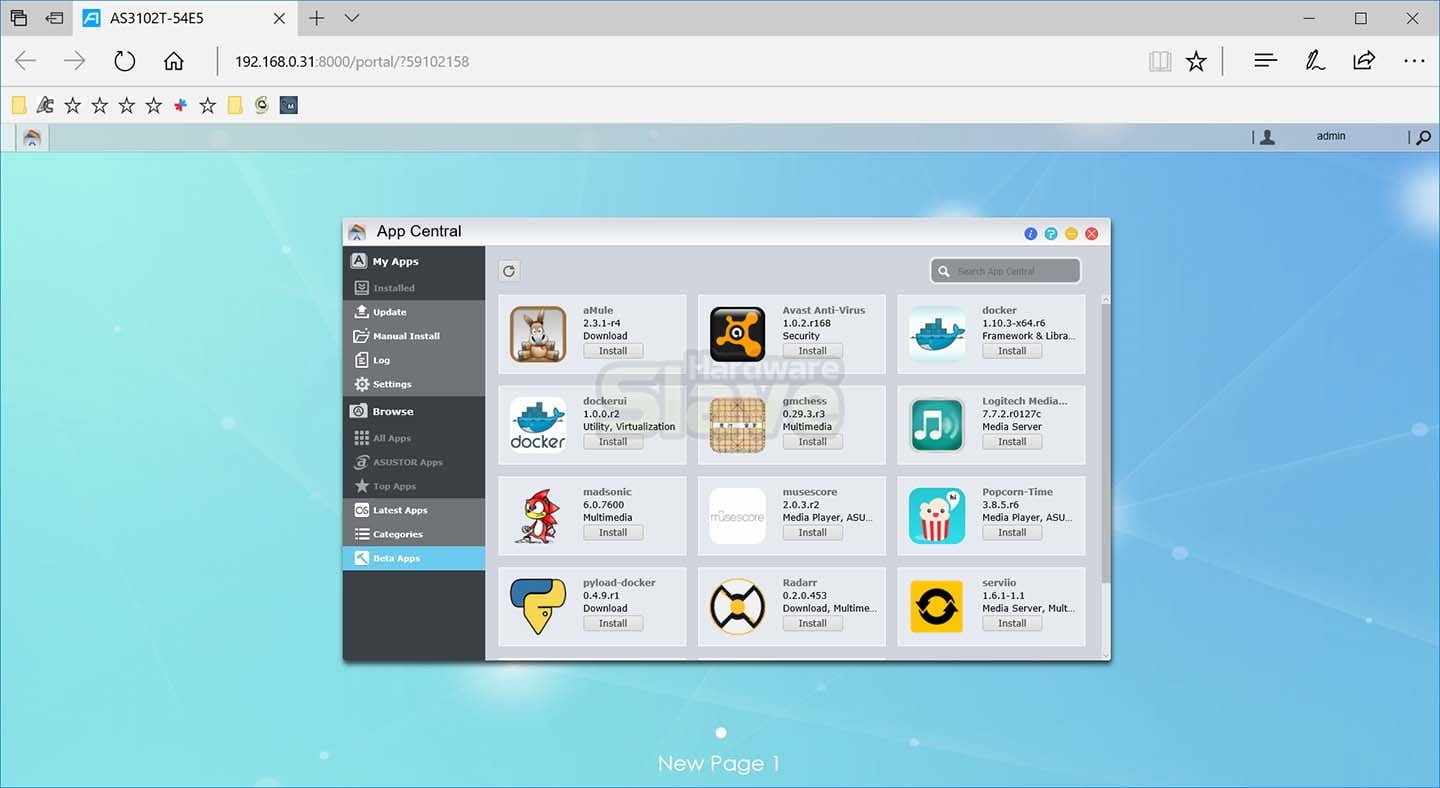Open the madsonic red hedgehog icon
Image resolution: width=1440 pixels, height=788 pixels.
[x=538, y=516]
